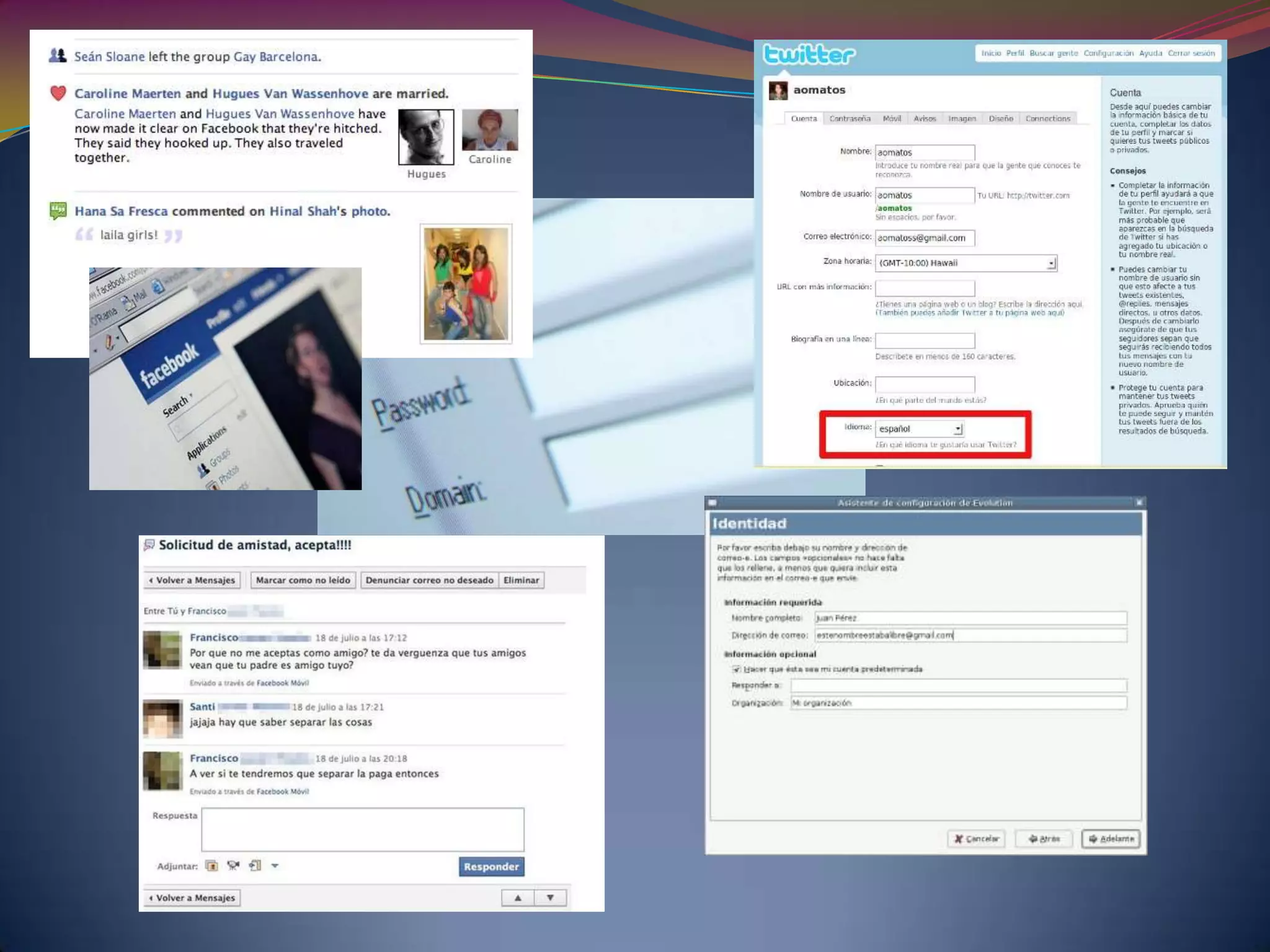Click the Eliminar button

pos(521,580)
